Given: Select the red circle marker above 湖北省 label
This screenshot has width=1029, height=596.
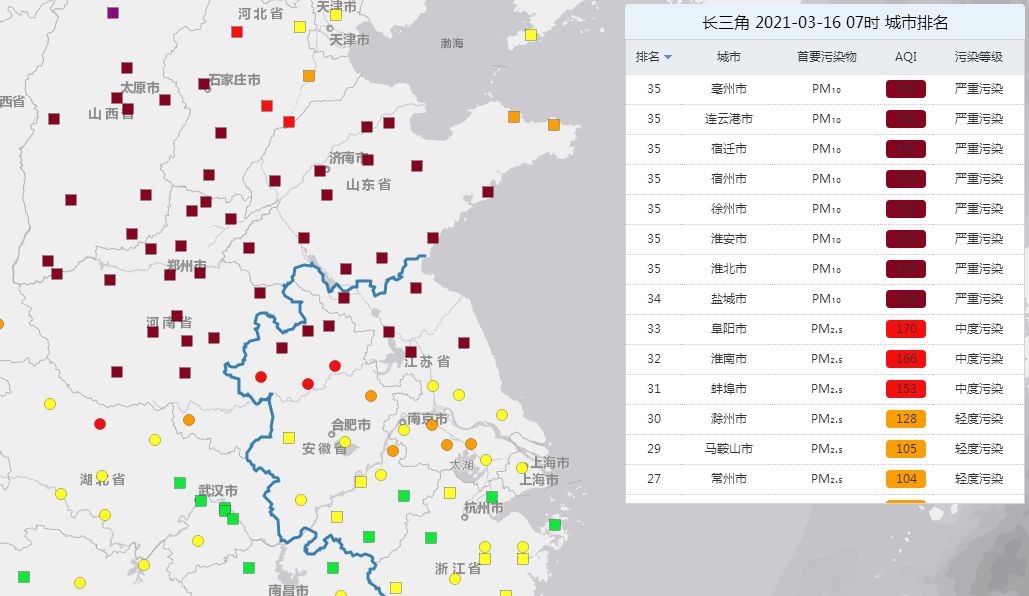Looking at the screenshot, I should pyautogui.click(x=100, y=424).
